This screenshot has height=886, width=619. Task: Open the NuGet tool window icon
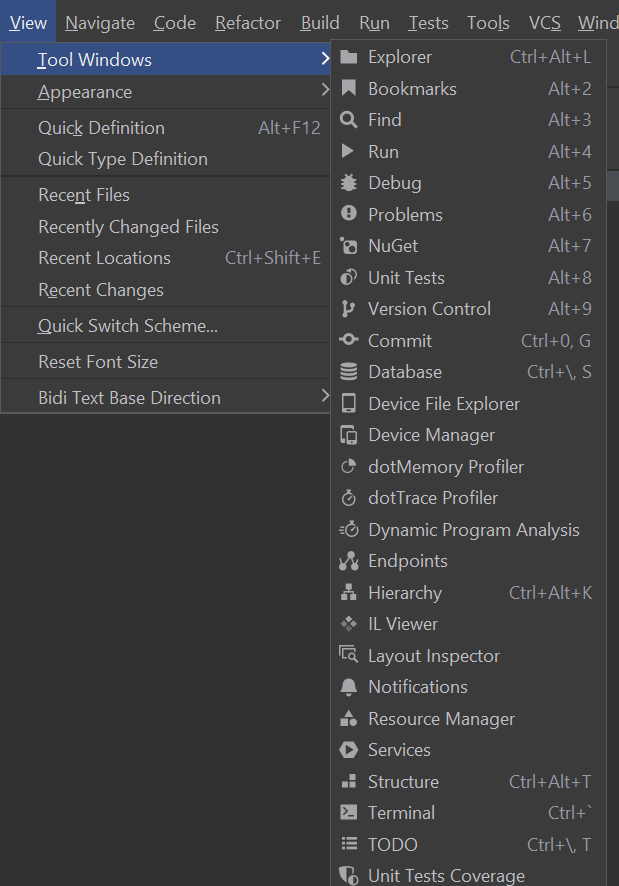350,245
